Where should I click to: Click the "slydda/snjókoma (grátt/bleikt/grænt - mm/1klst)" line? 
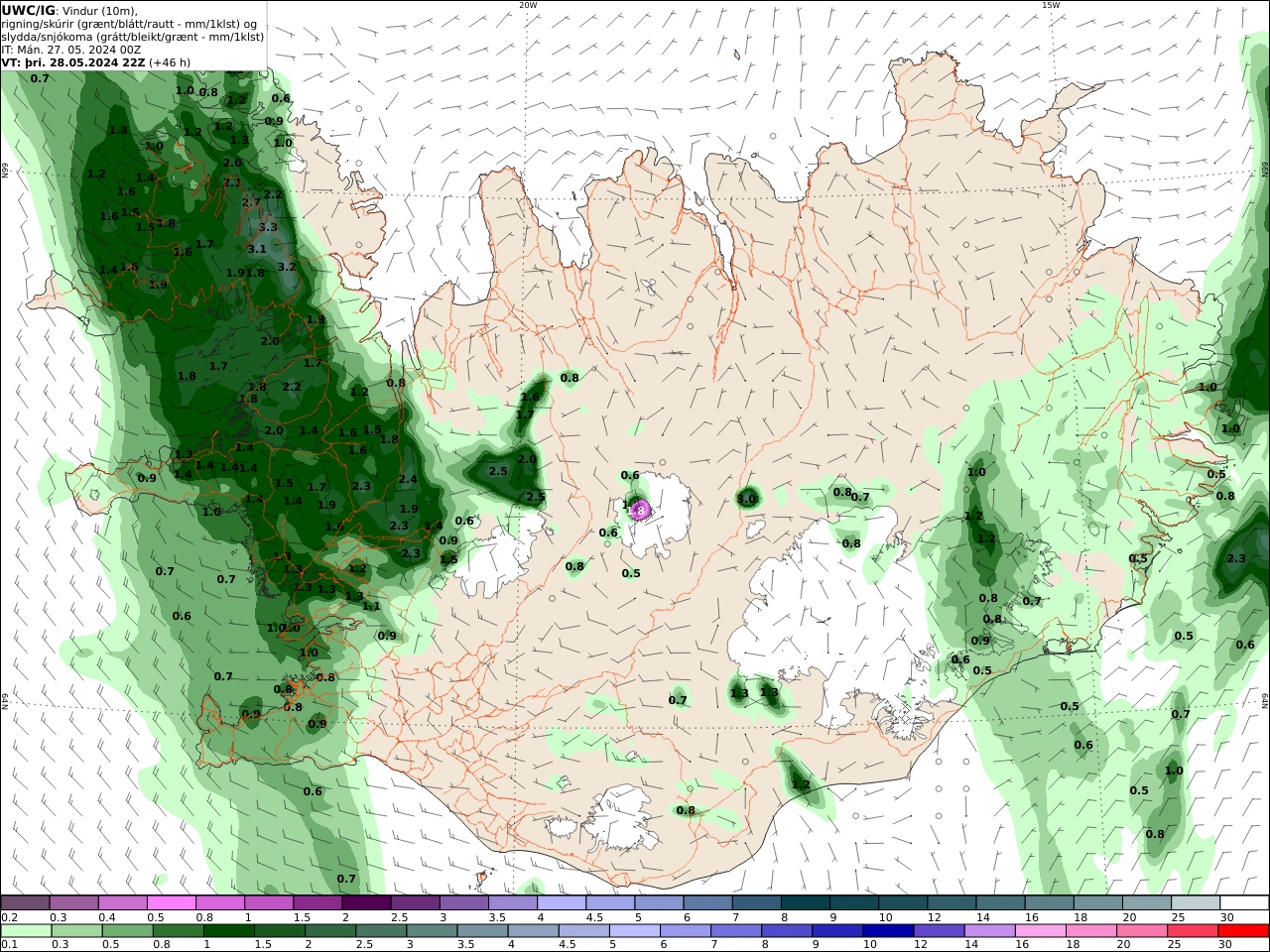point(133,37)
